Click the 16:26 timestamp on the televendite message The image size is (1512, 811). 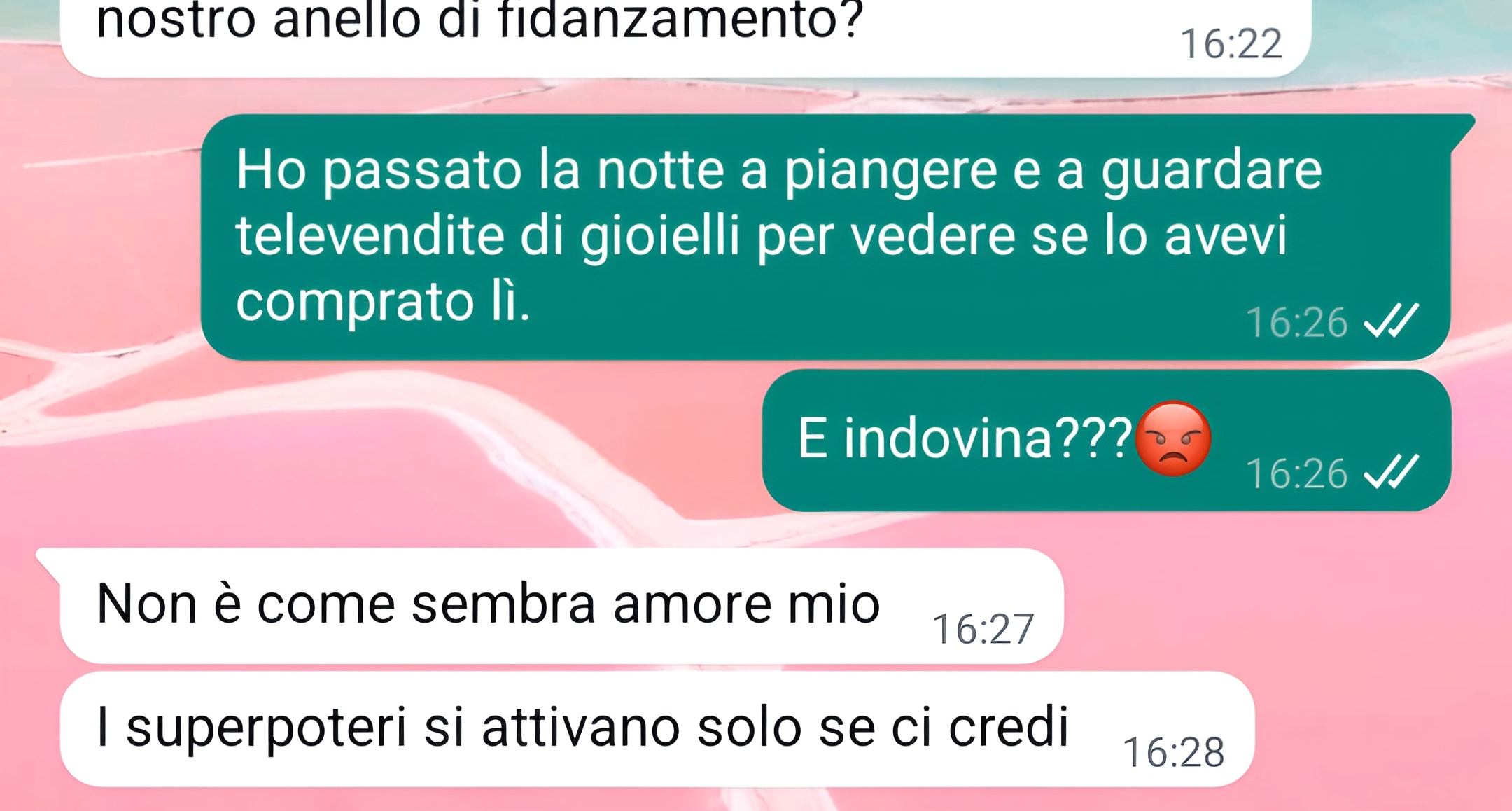pyautogui.click(x=1296, y=322)
